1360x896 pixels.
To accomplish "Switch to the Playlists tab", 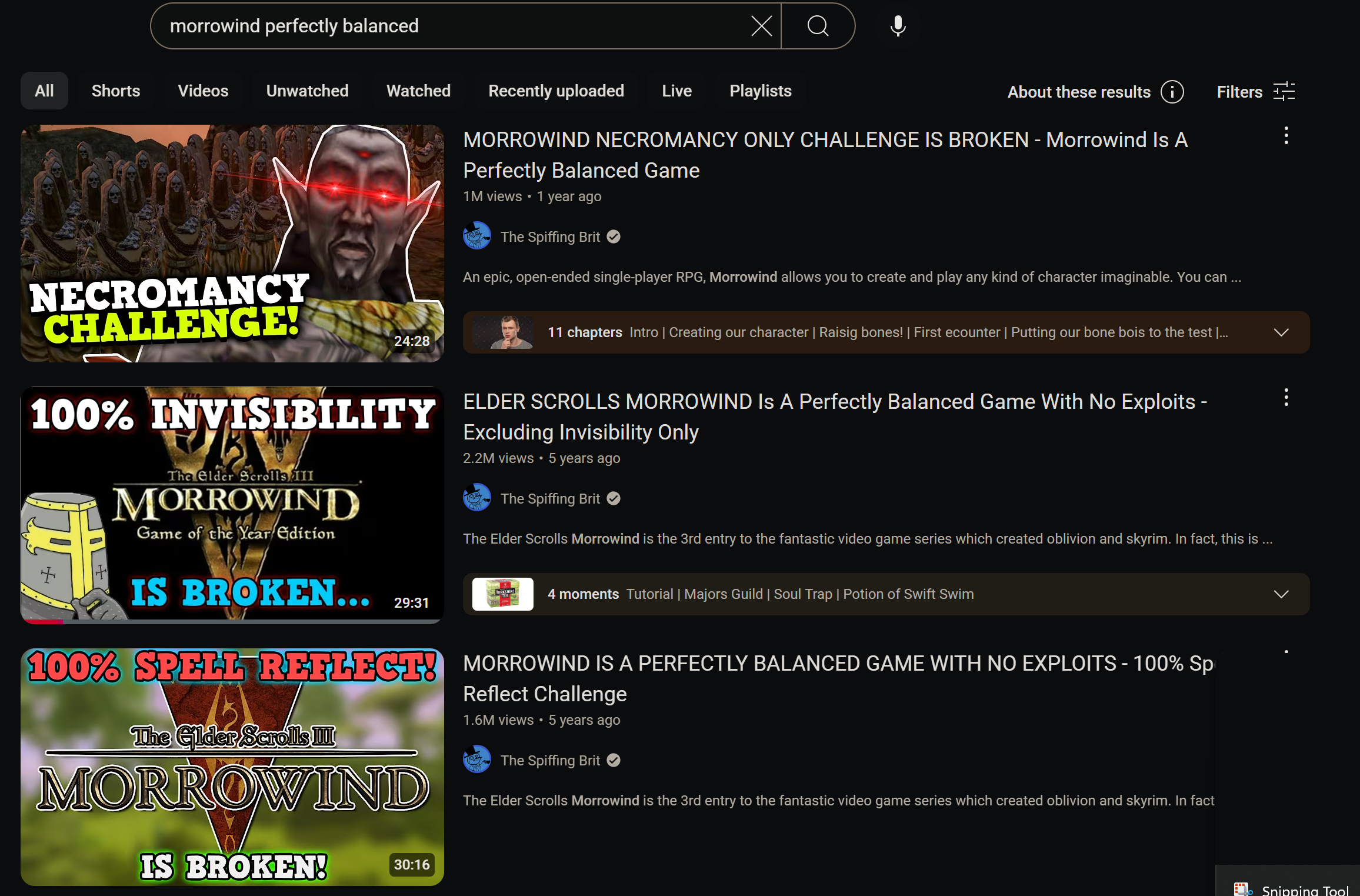I will click(760, 91).
